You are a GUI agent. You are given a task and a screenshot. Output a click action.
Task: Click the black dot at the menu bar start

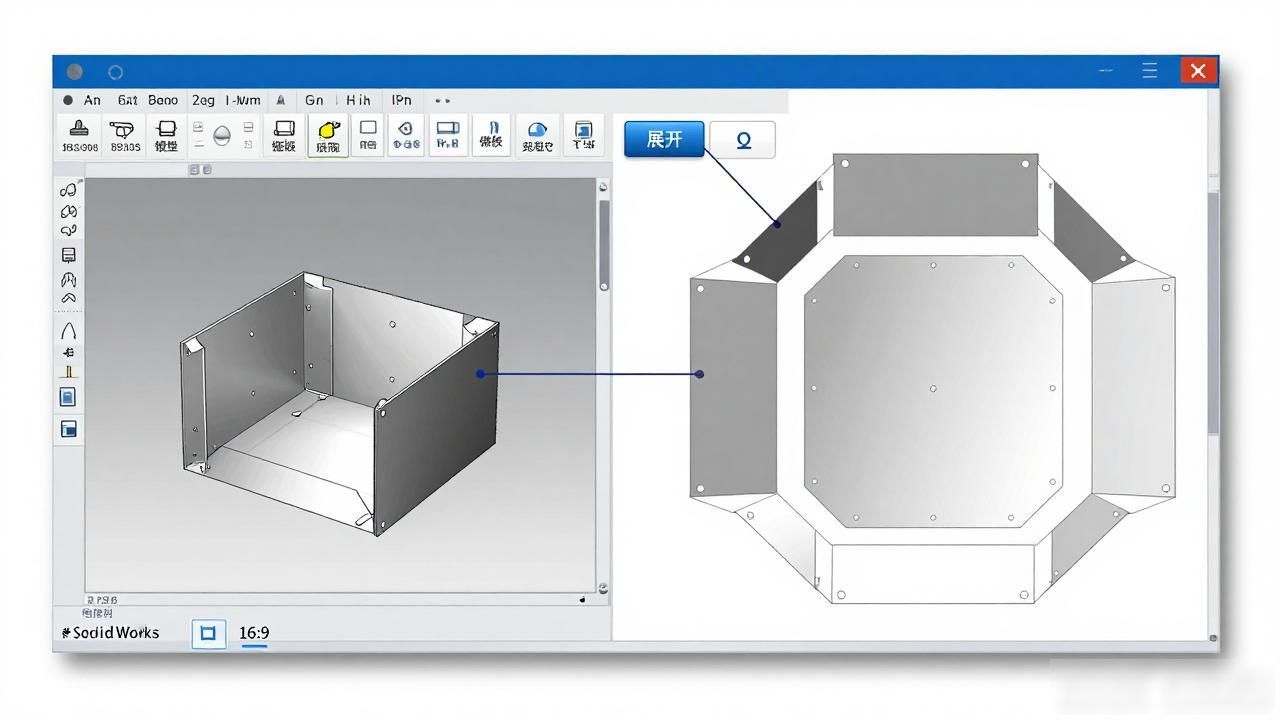coord(68,100)
